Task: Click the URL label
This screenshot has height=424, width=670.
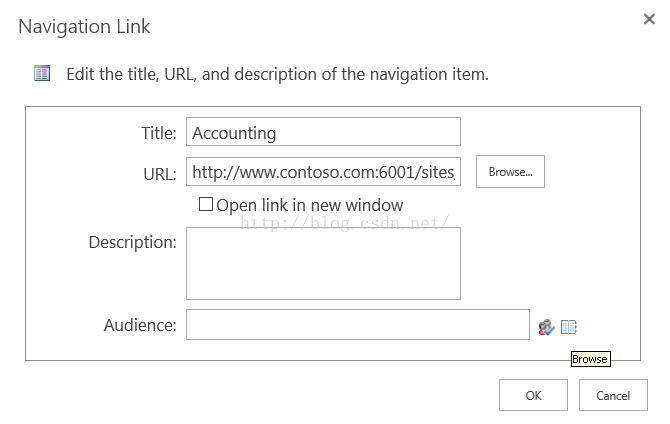Action: pos(160,174)
